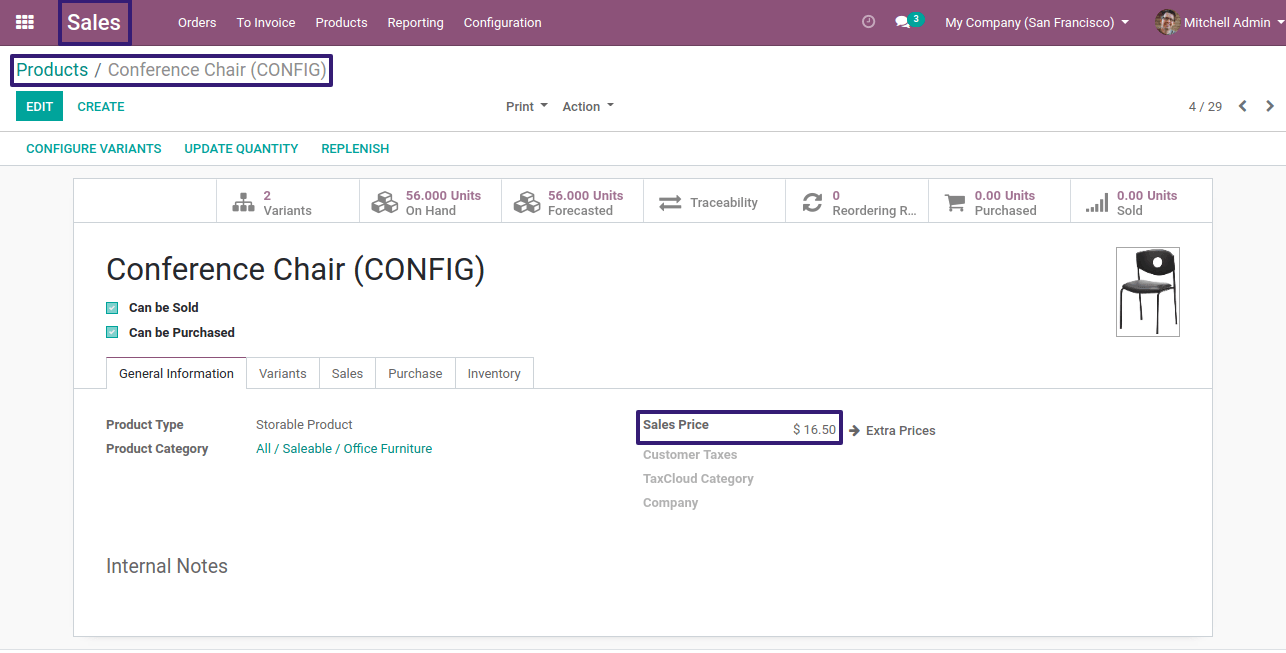The height and width of the screenshot is (653, 1286).
Task: Open the Reporting menu
Action: 415,22
